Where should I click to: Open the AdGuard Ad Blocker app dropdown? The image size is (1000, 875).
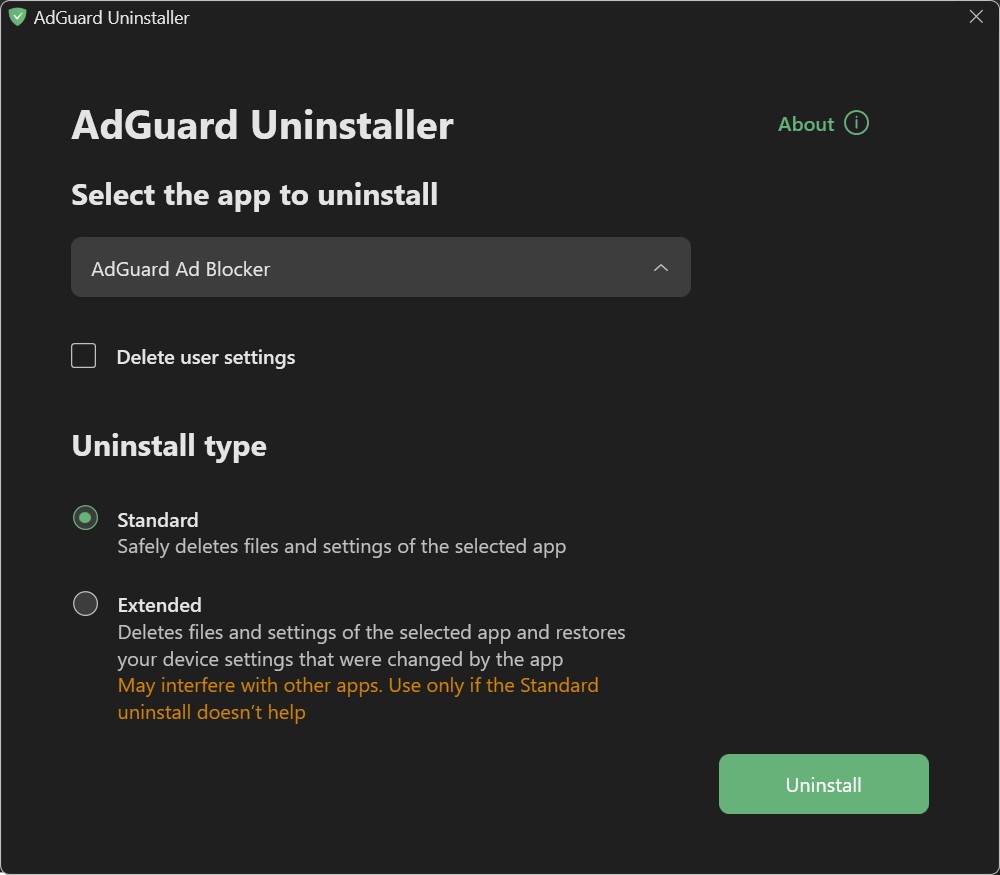[x=381, y=267]
